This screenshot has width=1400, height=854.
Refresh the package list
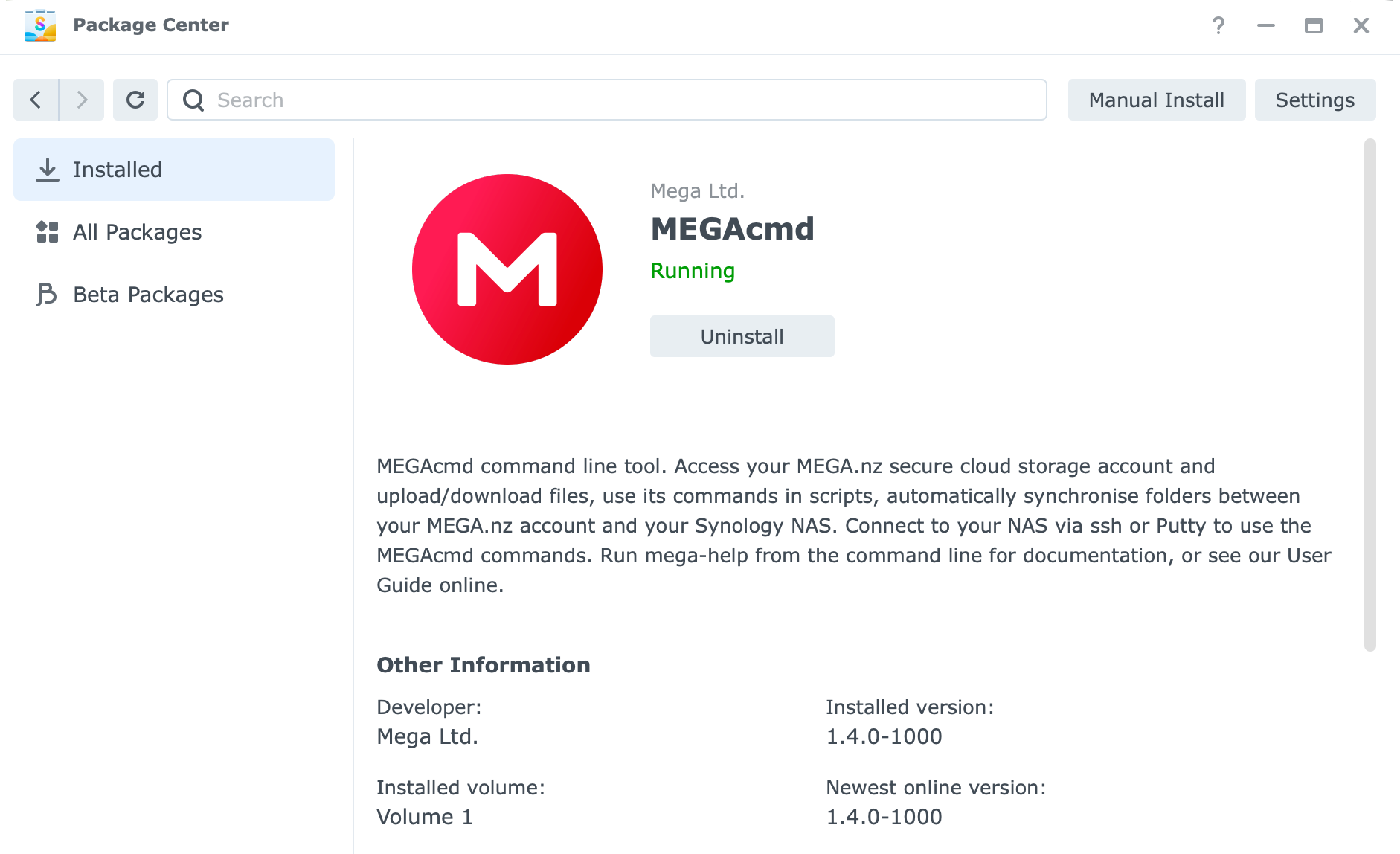click(x=135, y=100)
